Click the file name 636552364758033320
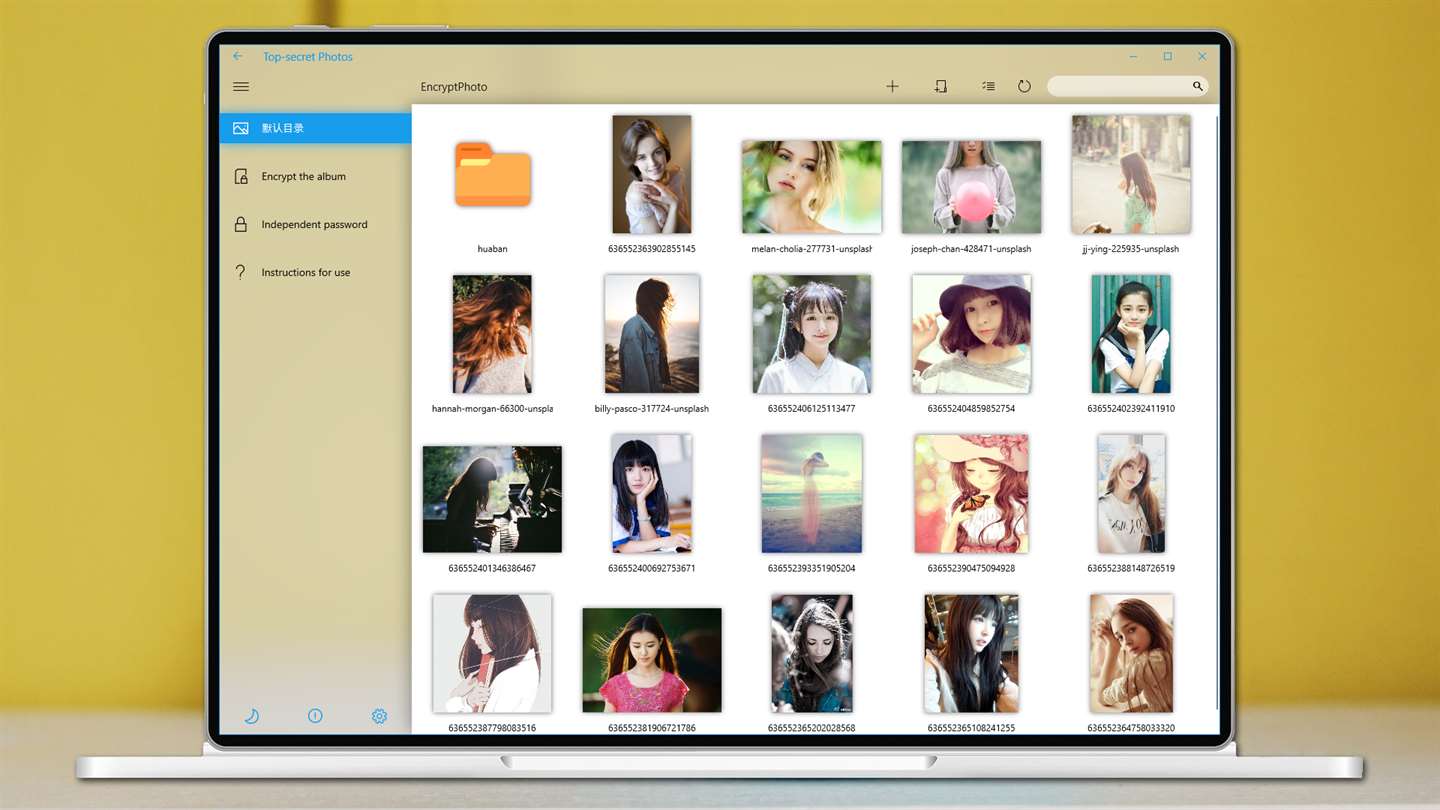1440x810 pixels. 1131,728
